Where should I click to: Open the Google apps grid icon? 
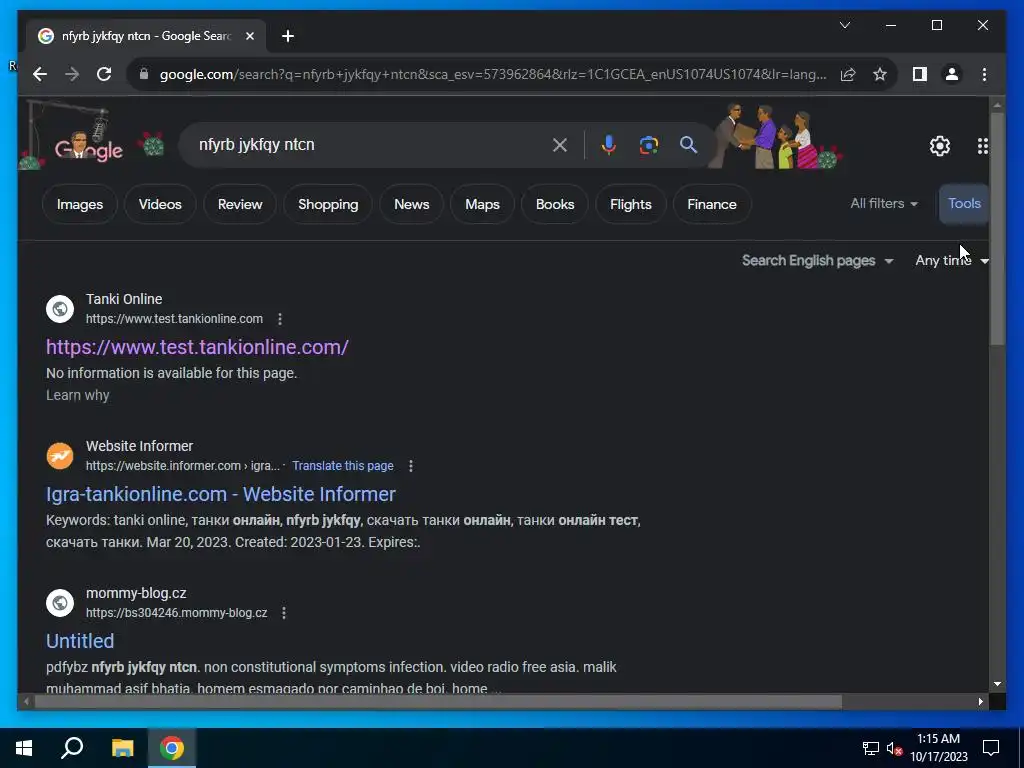click(982, 146)
